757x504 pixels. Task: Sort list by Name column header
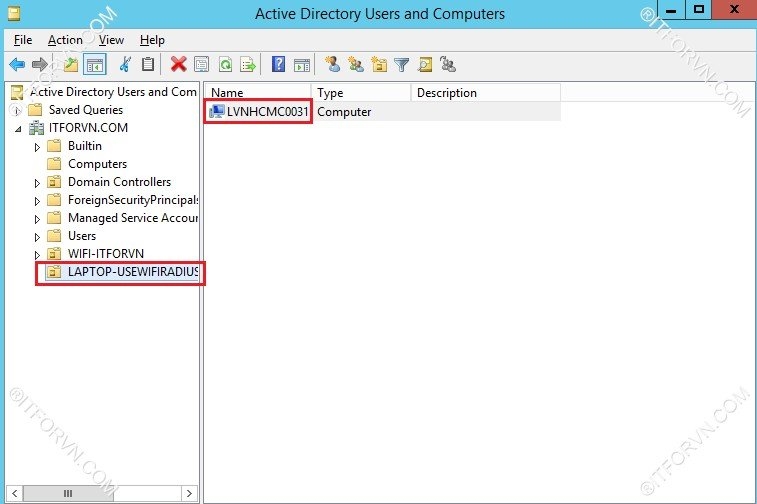pyautogui.click(x=258, y=93)
